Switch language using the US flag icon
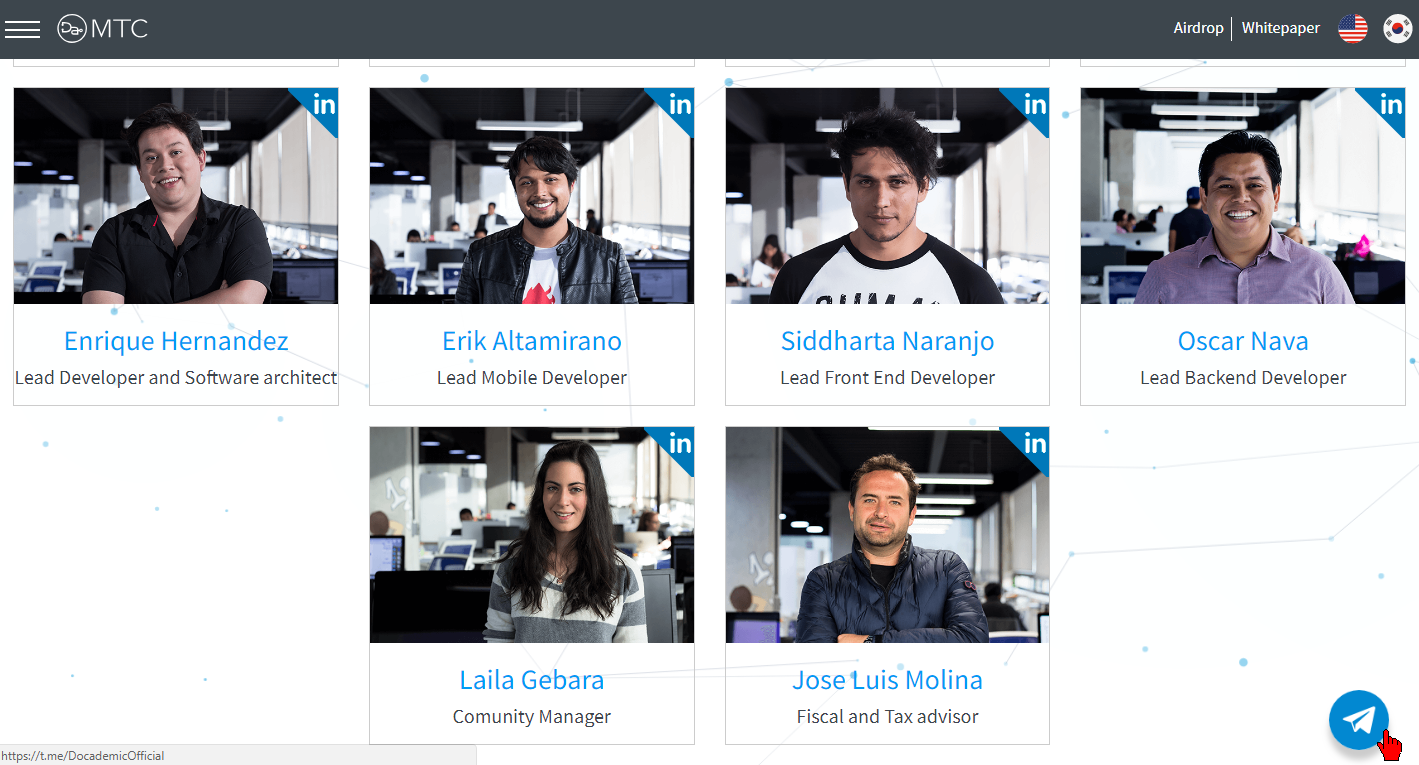This screenshot has width=1419, height=765. pos(1353,29)
